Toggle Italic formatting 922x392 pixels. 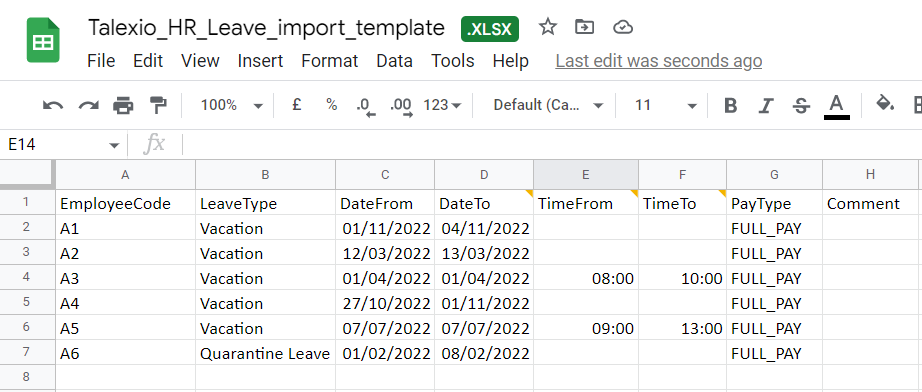[765, 106]
